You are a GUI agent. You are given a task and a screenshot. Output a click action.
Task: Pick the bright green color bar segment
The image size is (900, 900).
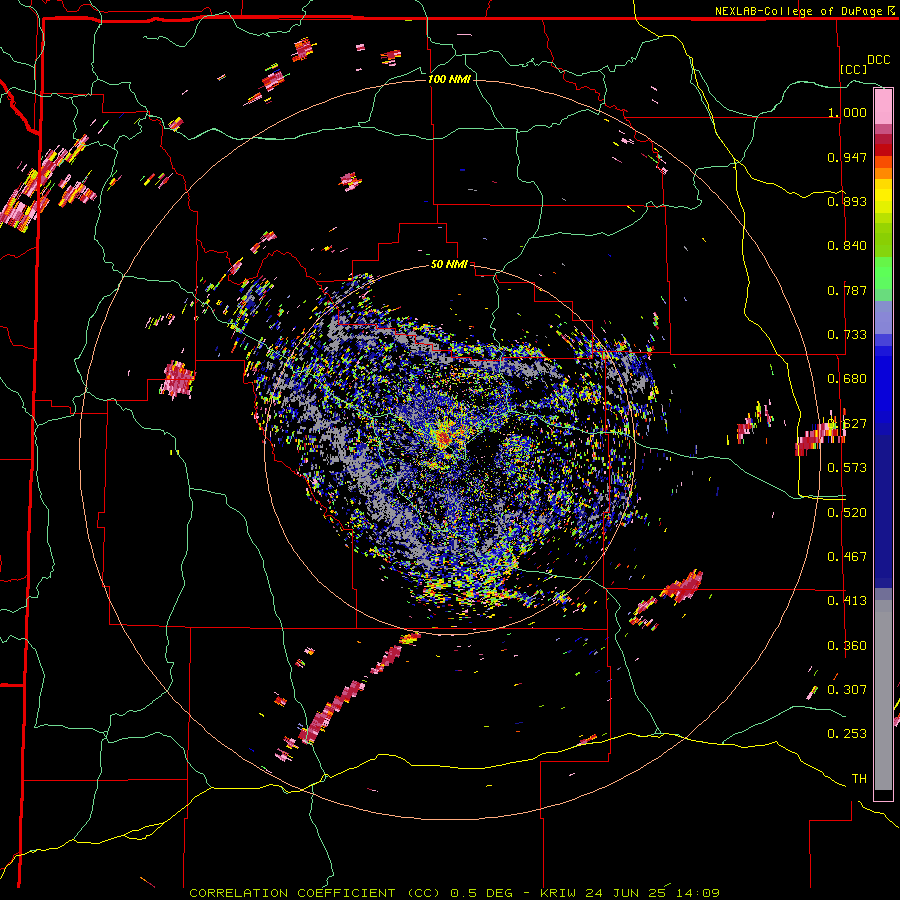click(x=883, y=273)
